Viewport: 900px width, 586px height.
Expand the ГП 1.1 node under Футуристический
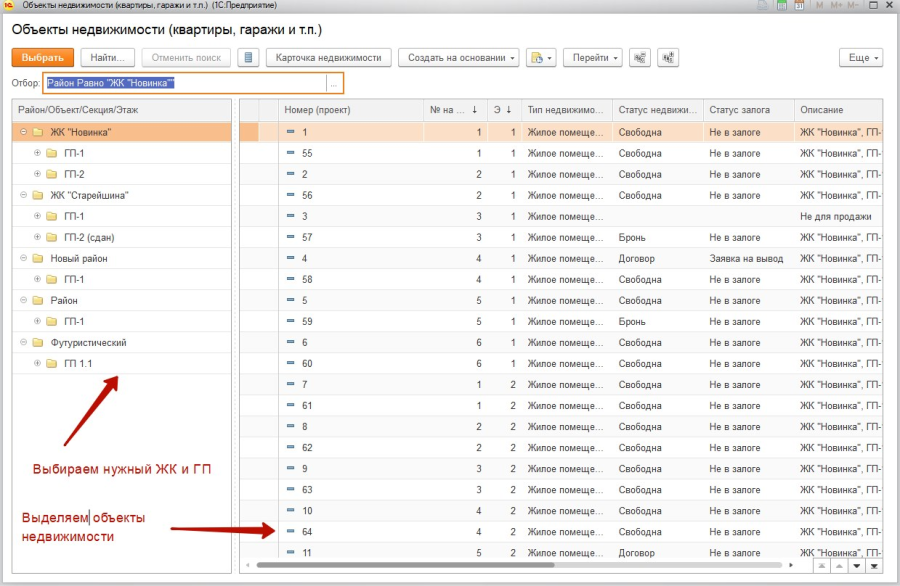(x=37, y=363)
